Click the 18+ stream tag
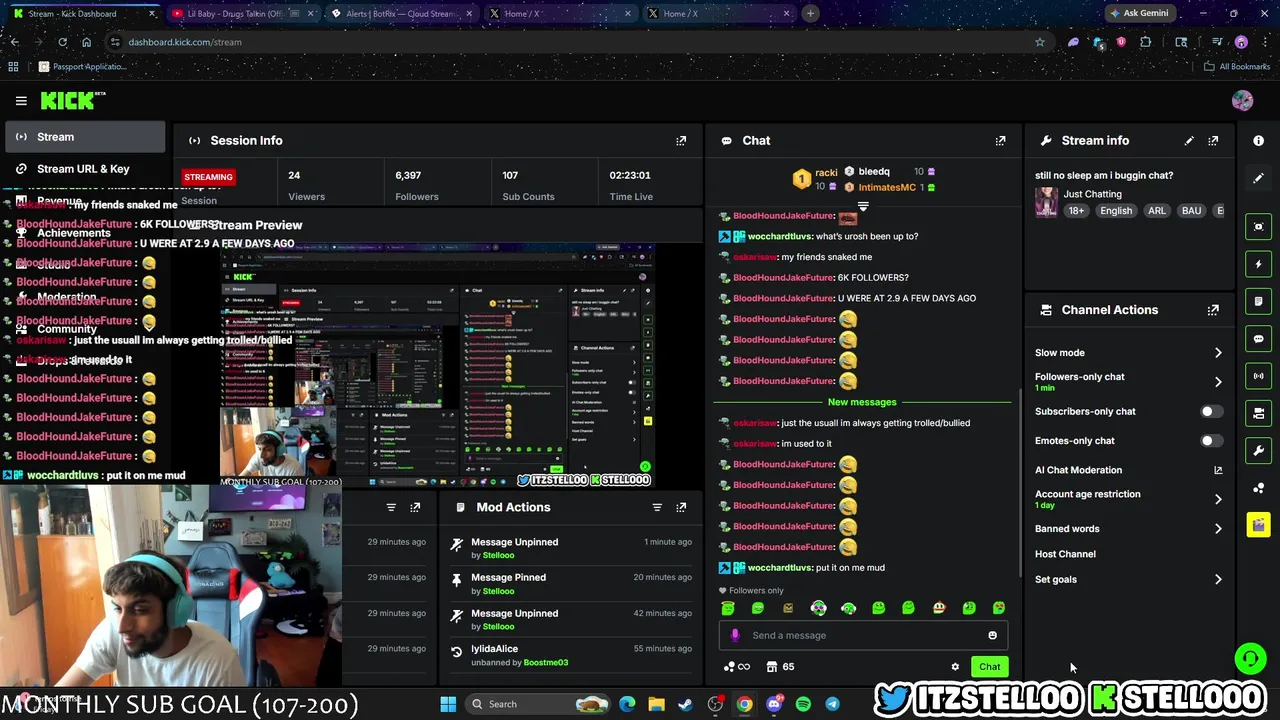 (x=1076, y=211)
